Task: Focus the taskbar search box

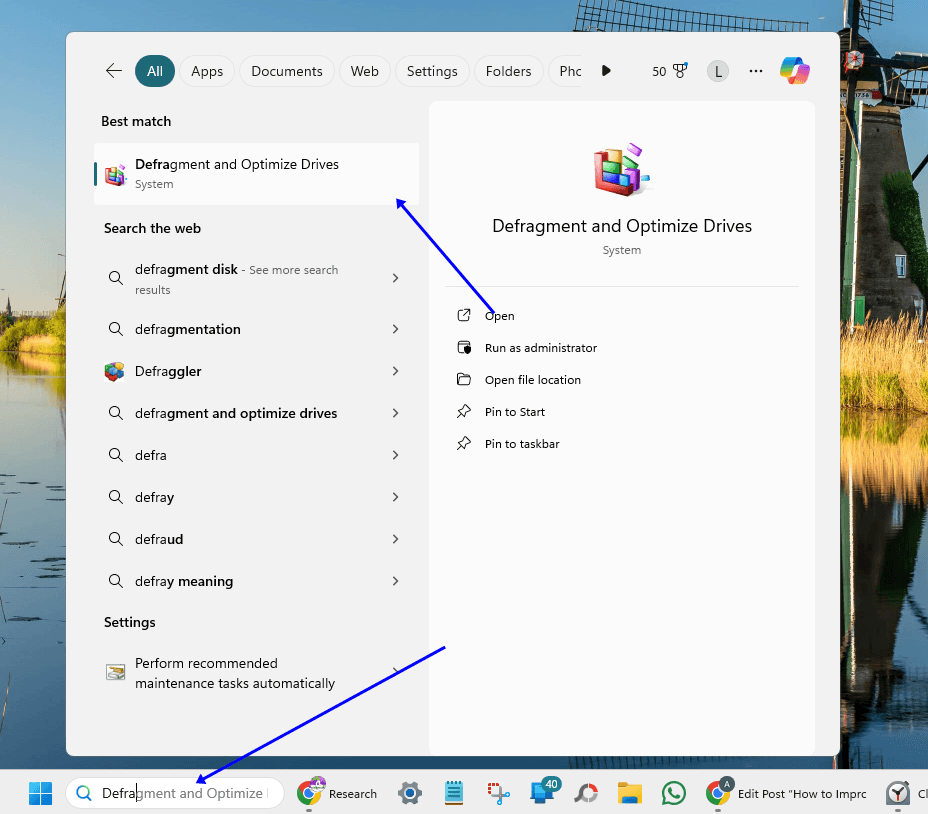Action: coord(175,793)
